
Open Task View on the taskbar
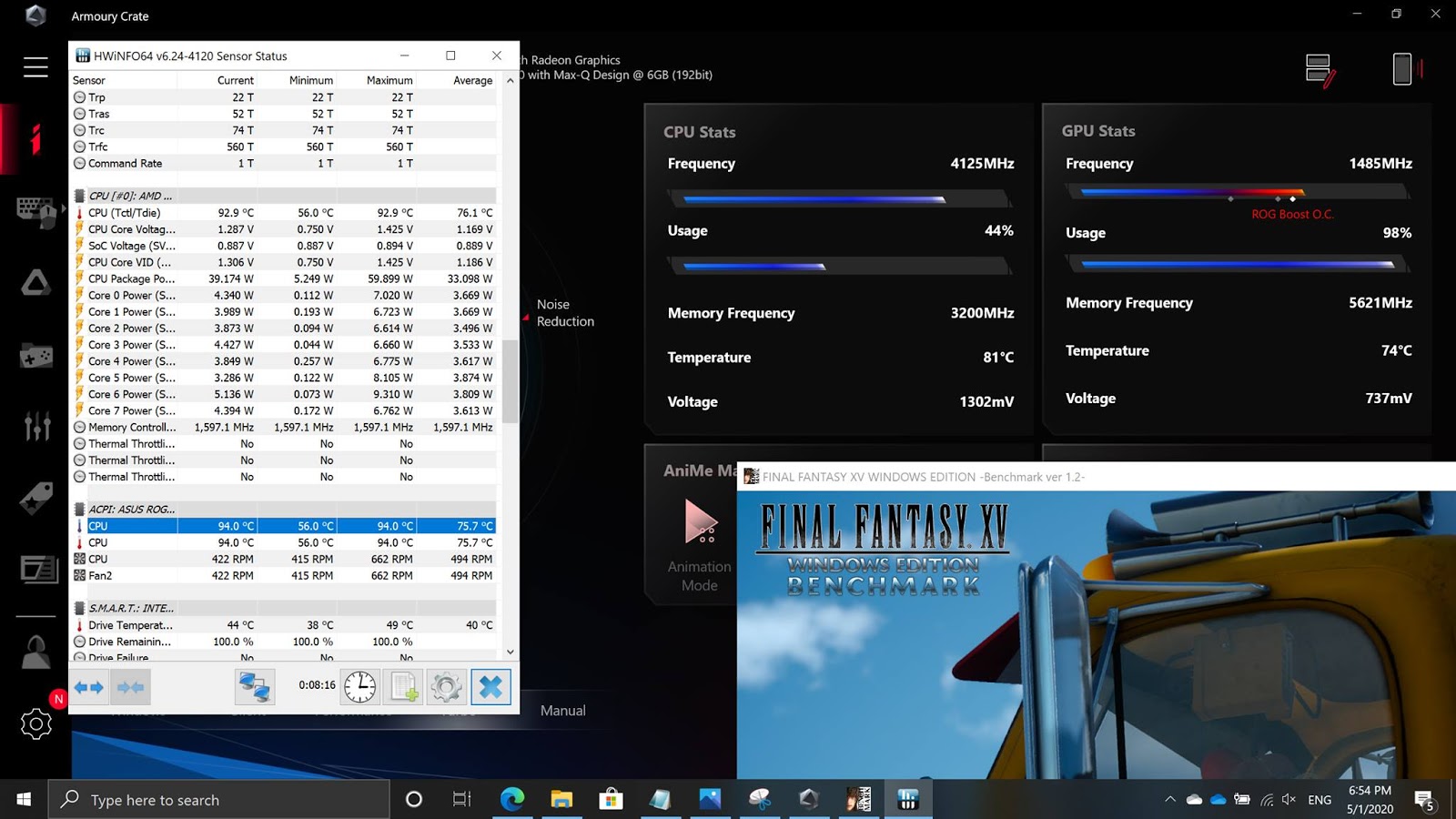[x=462, y=799]
